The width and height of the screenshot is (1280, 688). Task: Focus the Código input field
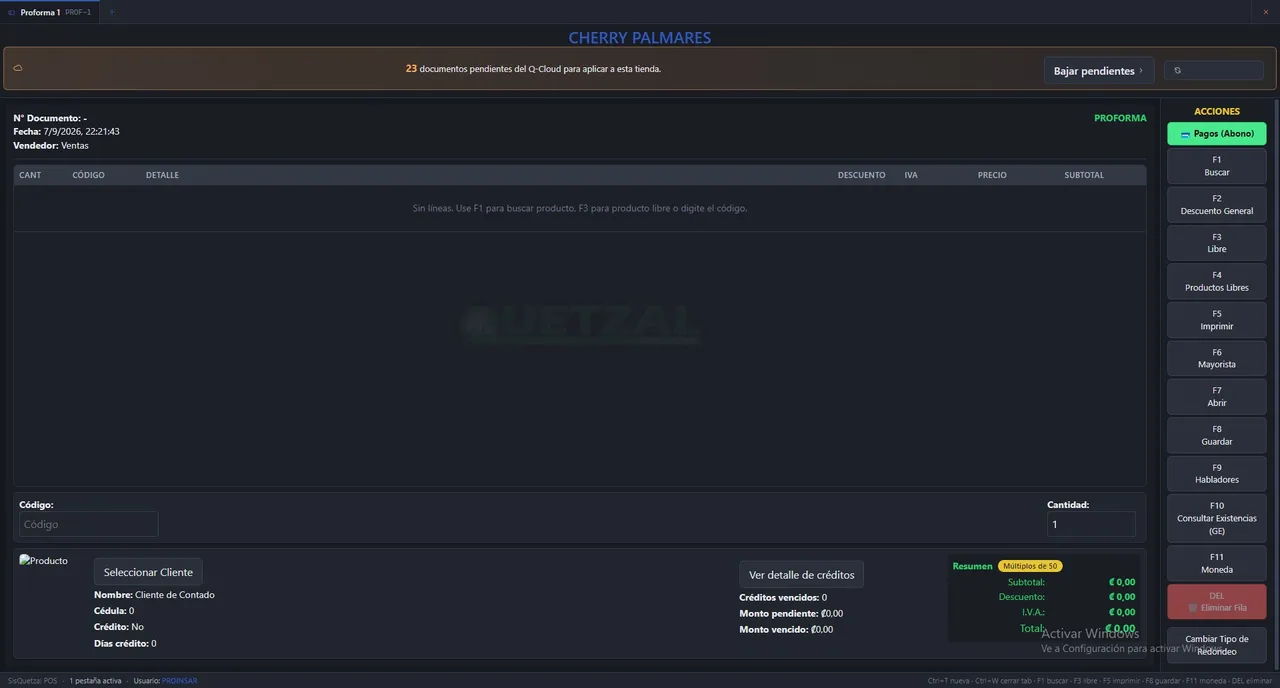point(88,524)
